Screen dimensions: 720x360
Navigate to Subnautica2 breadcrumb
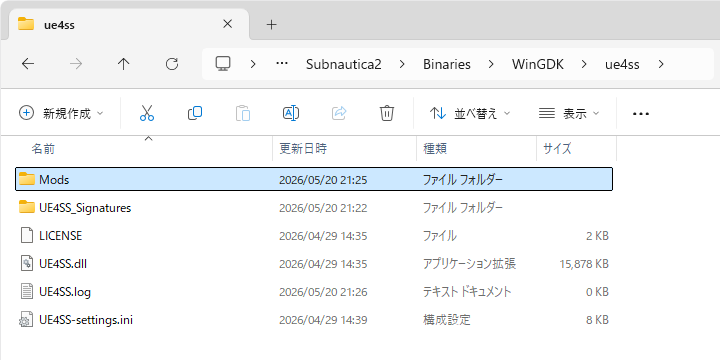343,64
